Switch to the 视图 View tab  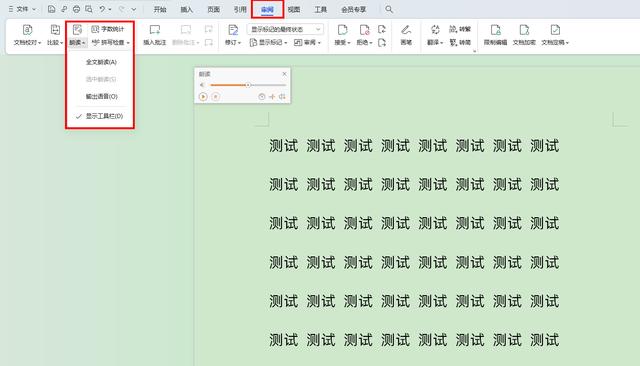[x=294, y=9]
